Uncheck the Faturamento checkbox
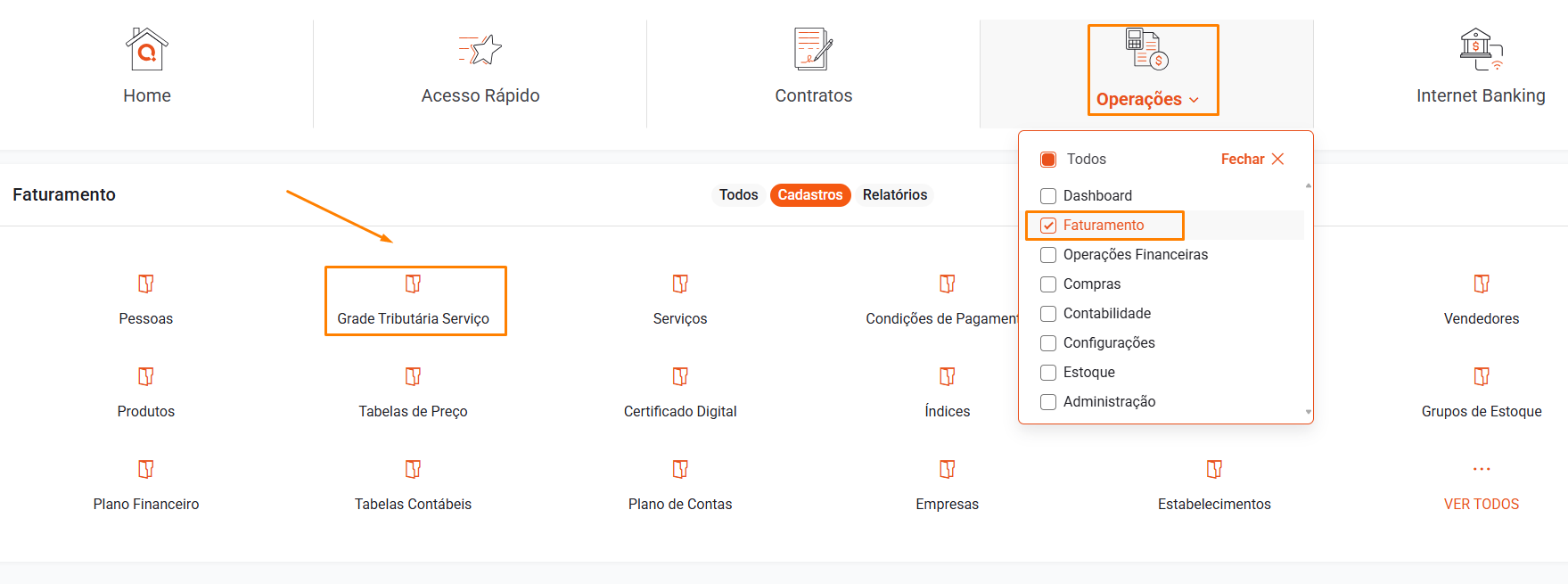The image size is (1568, 584). click(x=1049, y=226)
